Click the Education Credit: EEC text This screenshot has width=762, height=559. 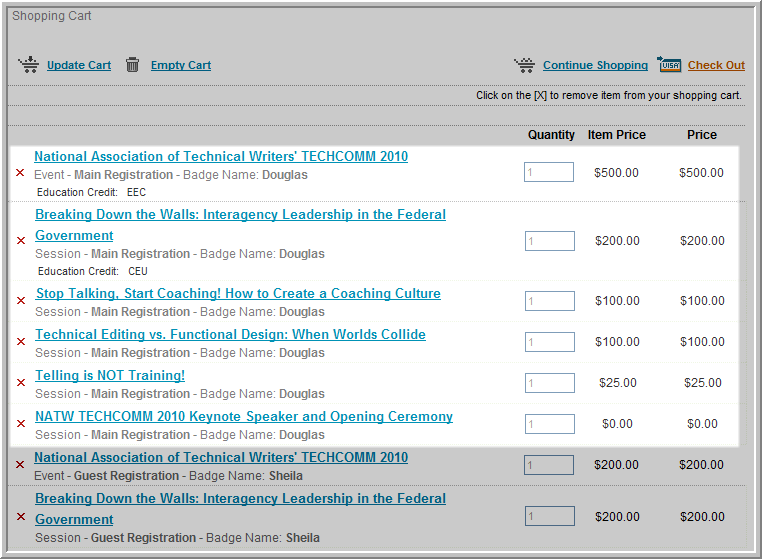click(91, 192)
